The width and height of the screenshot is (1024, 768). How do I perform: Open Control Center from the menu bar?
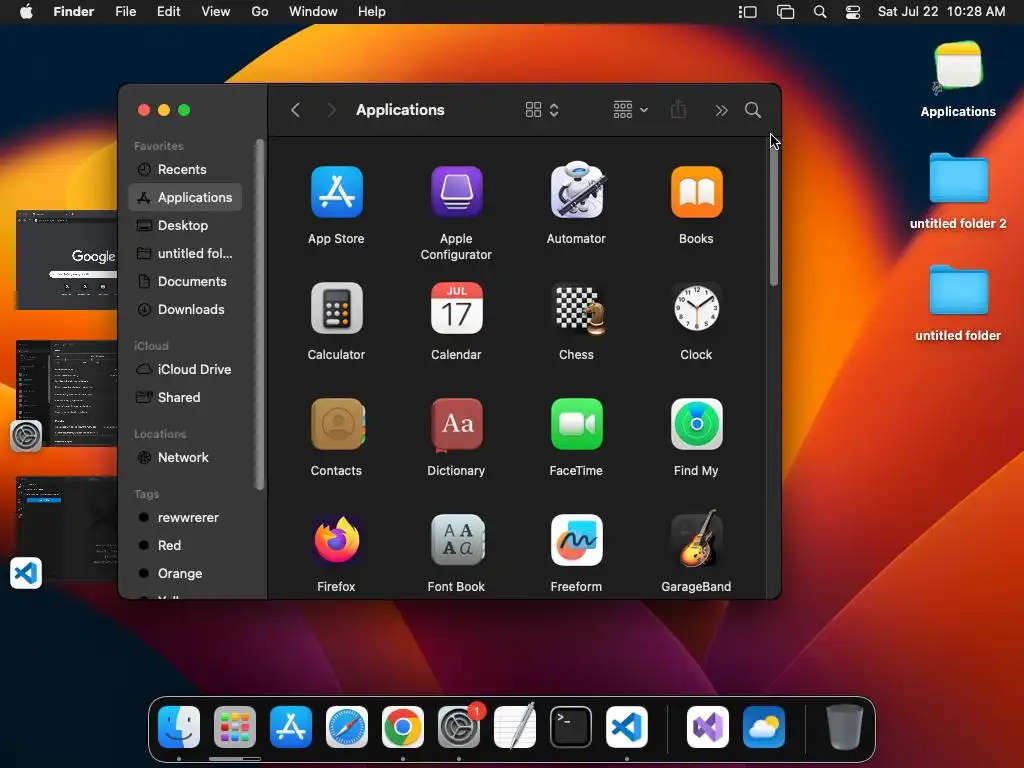(853, 12)
